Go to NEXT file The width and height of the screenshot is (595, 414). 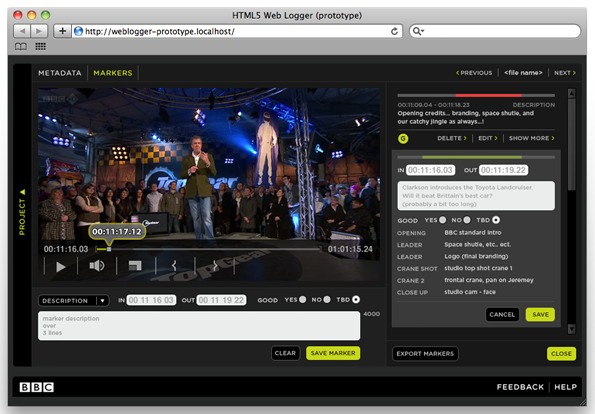point(565,73)
